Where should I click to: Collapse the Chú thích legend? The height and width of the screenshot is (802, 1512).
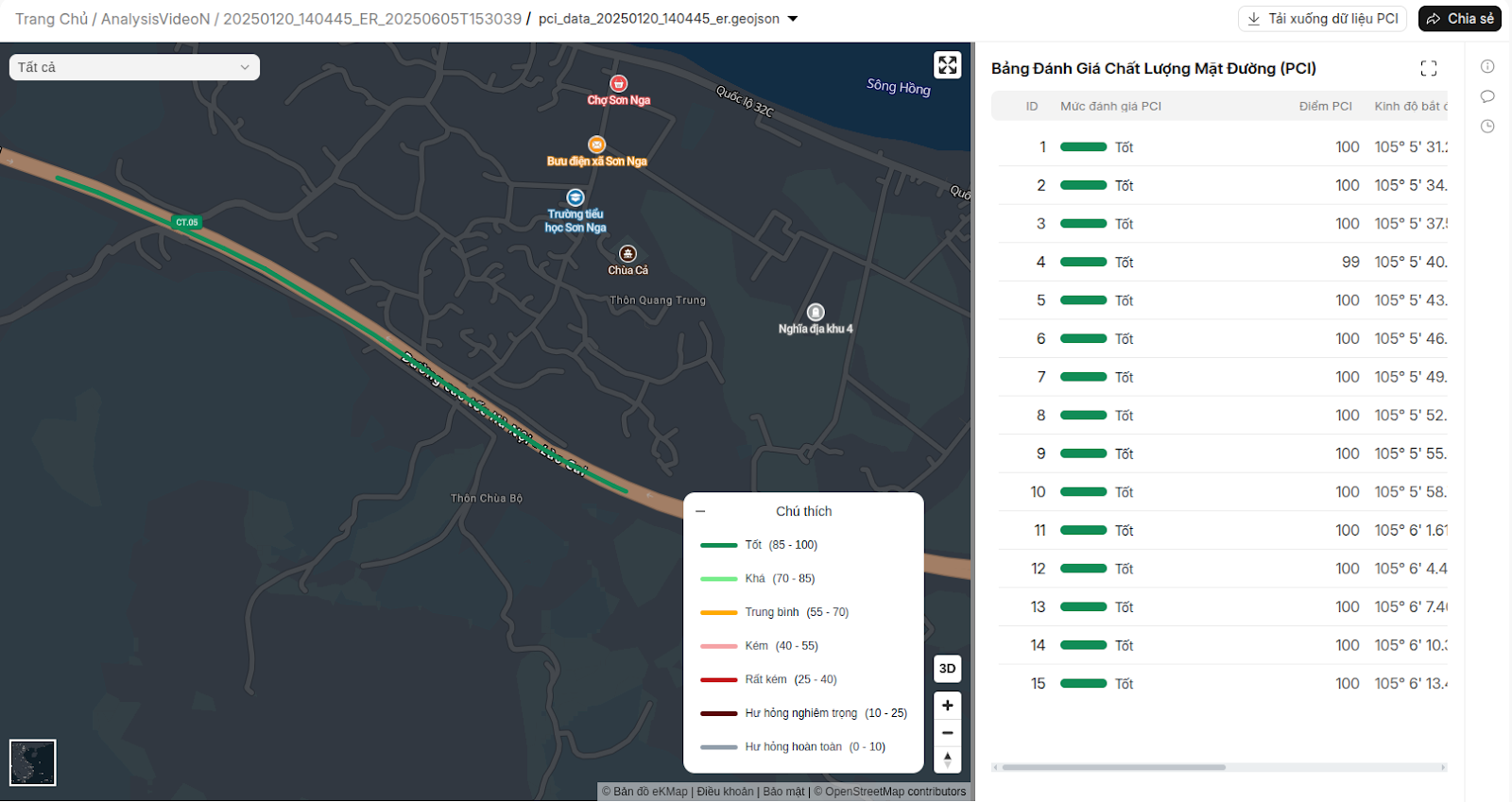(700, 511)
